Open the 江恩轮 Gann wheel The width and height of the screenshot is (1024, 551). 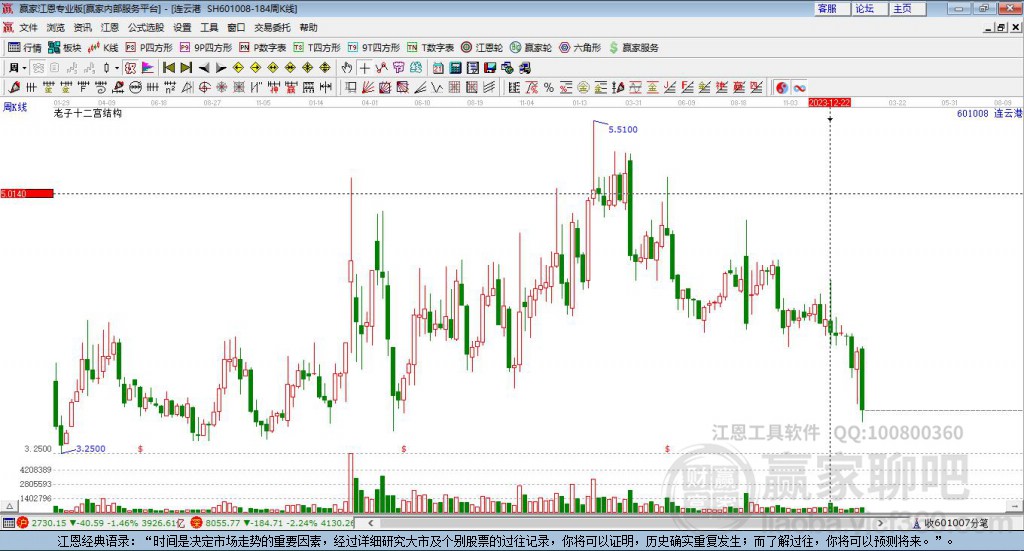pos(482,48)
